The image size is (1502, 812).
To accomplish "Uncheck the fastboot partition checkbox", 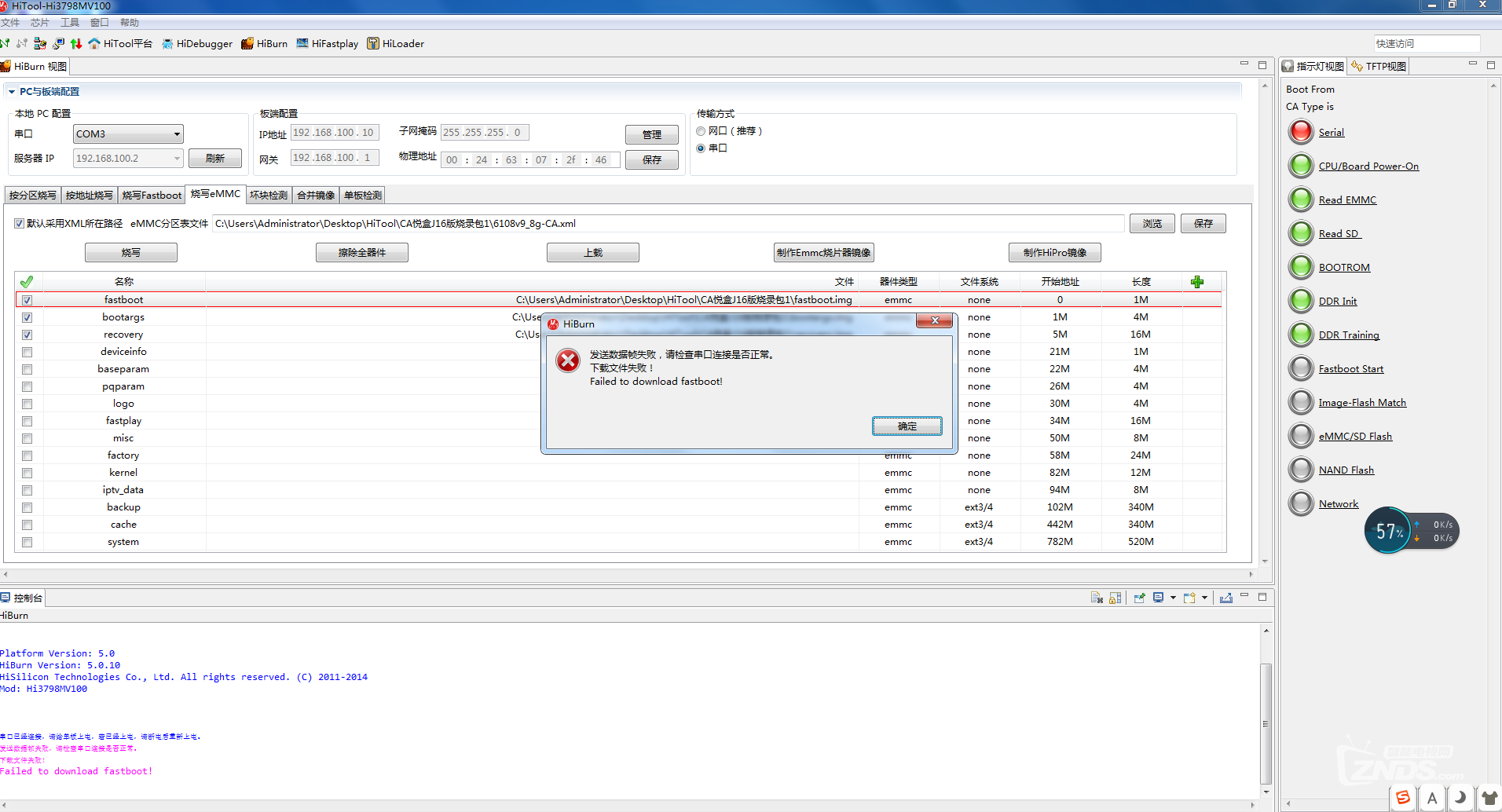I will point(27,300).
